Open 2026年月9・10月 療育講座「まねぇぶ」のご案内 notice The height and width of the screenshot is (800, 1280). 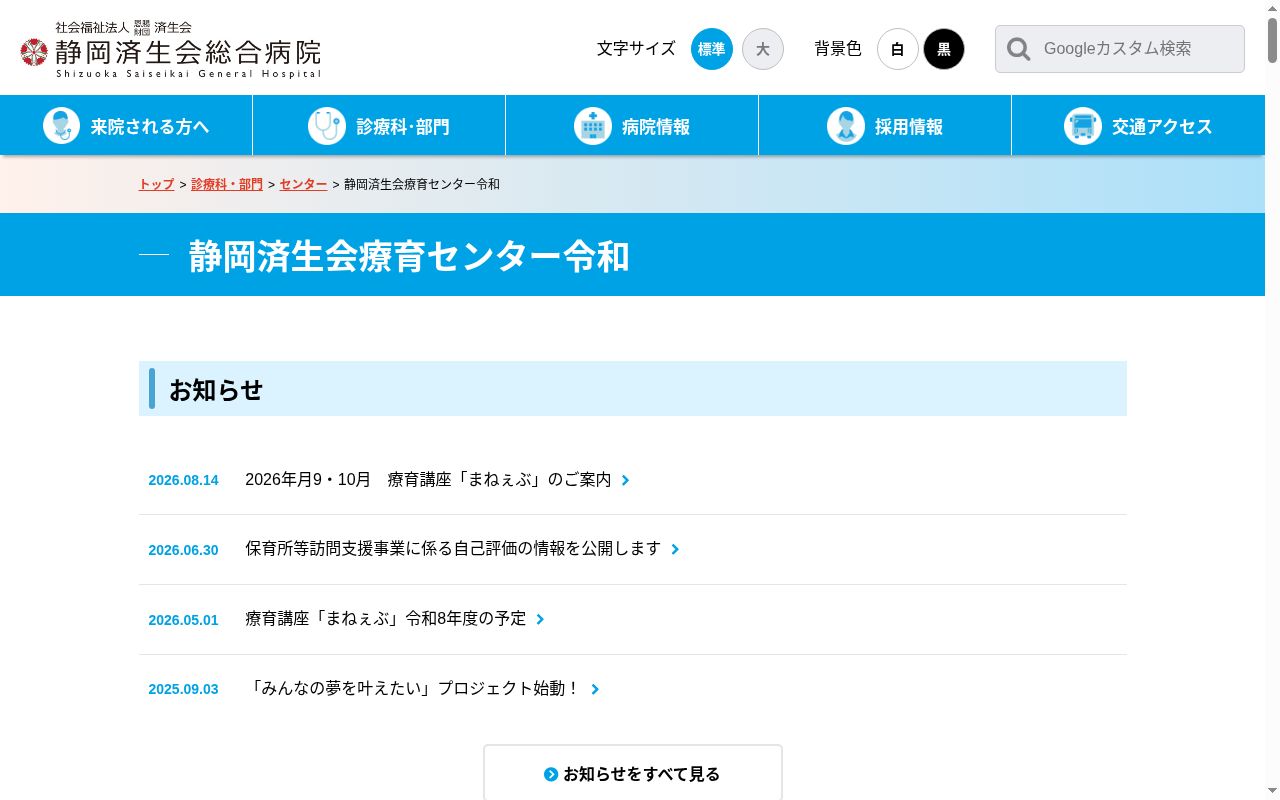[428, 480]
